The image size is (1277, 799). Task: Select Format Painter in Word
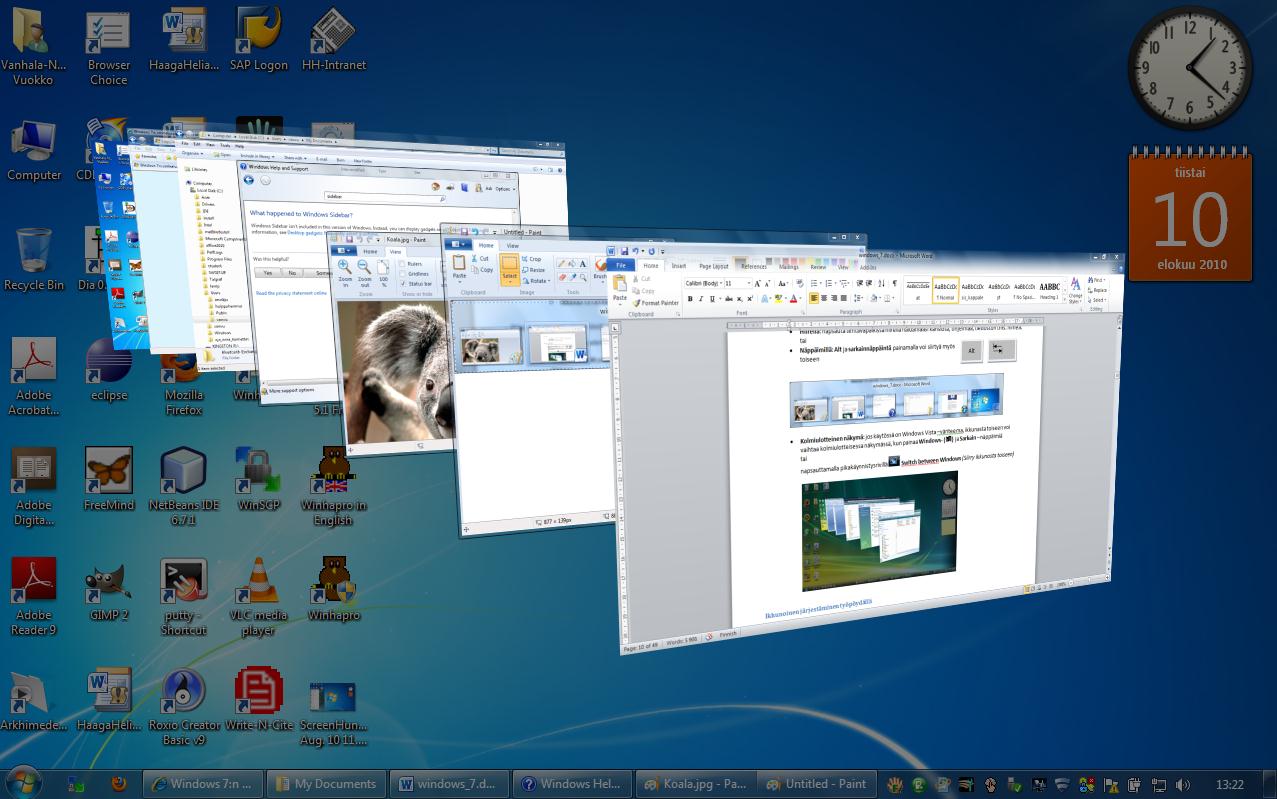pyautogui.click(x=656, y=303)
